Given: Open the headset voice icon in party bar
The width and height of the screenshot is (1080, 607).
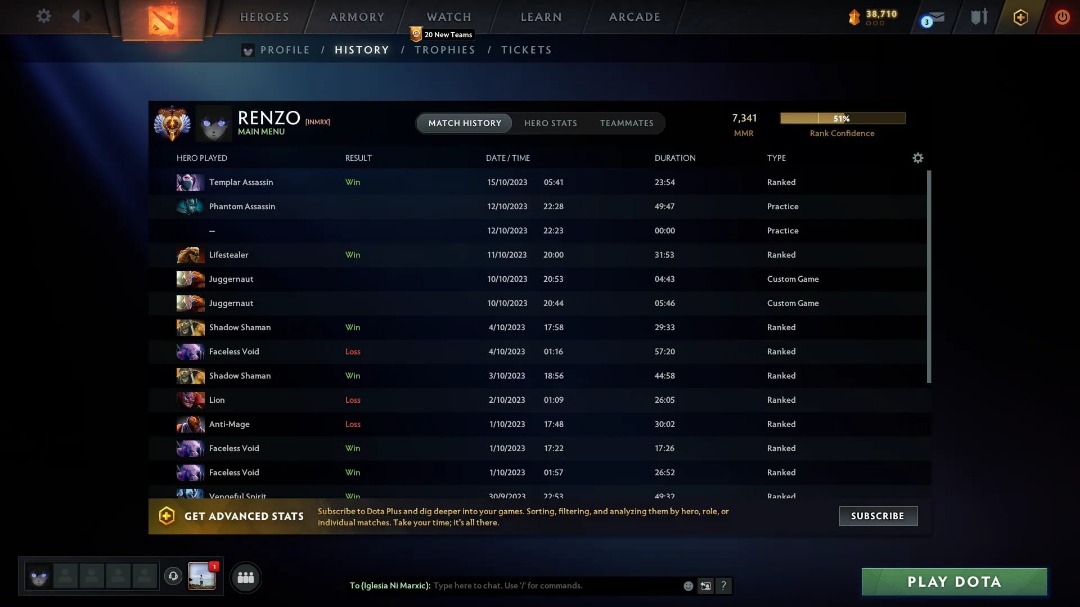Looking at the screenshot, I should tap(173, 576).
